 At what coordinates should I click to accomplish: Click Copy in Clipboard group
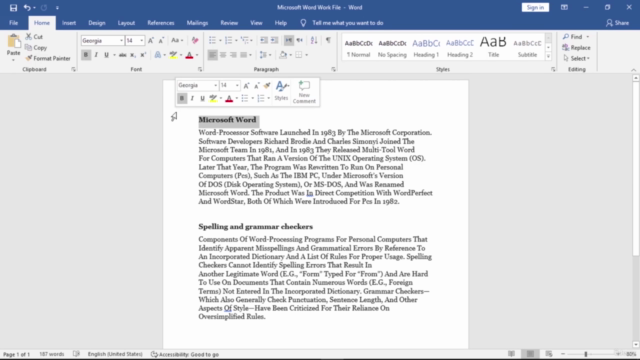[36, 48]
